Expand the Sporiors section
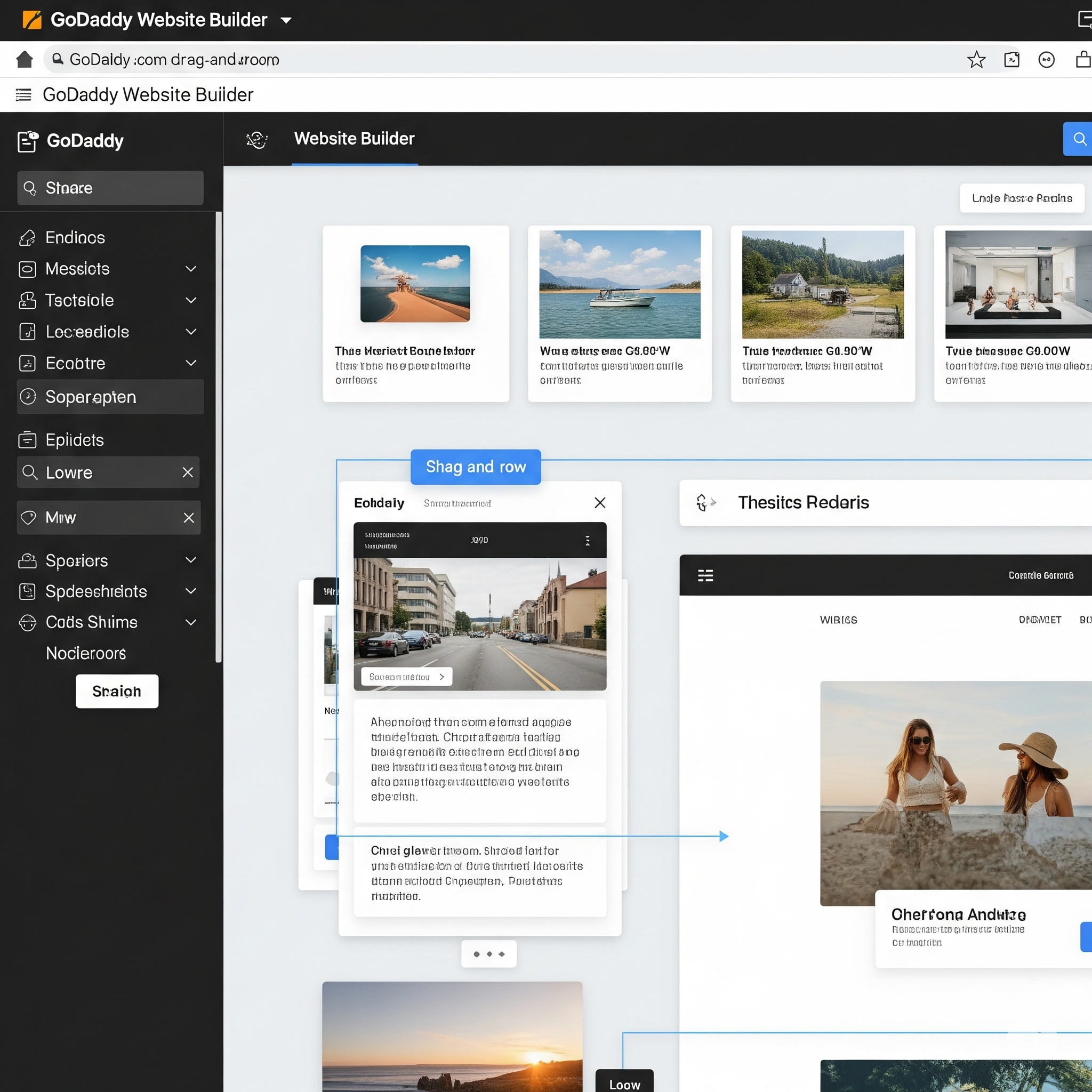Image resolution: width=1092 pixels, height=1092 pixels. coord(191,560)
